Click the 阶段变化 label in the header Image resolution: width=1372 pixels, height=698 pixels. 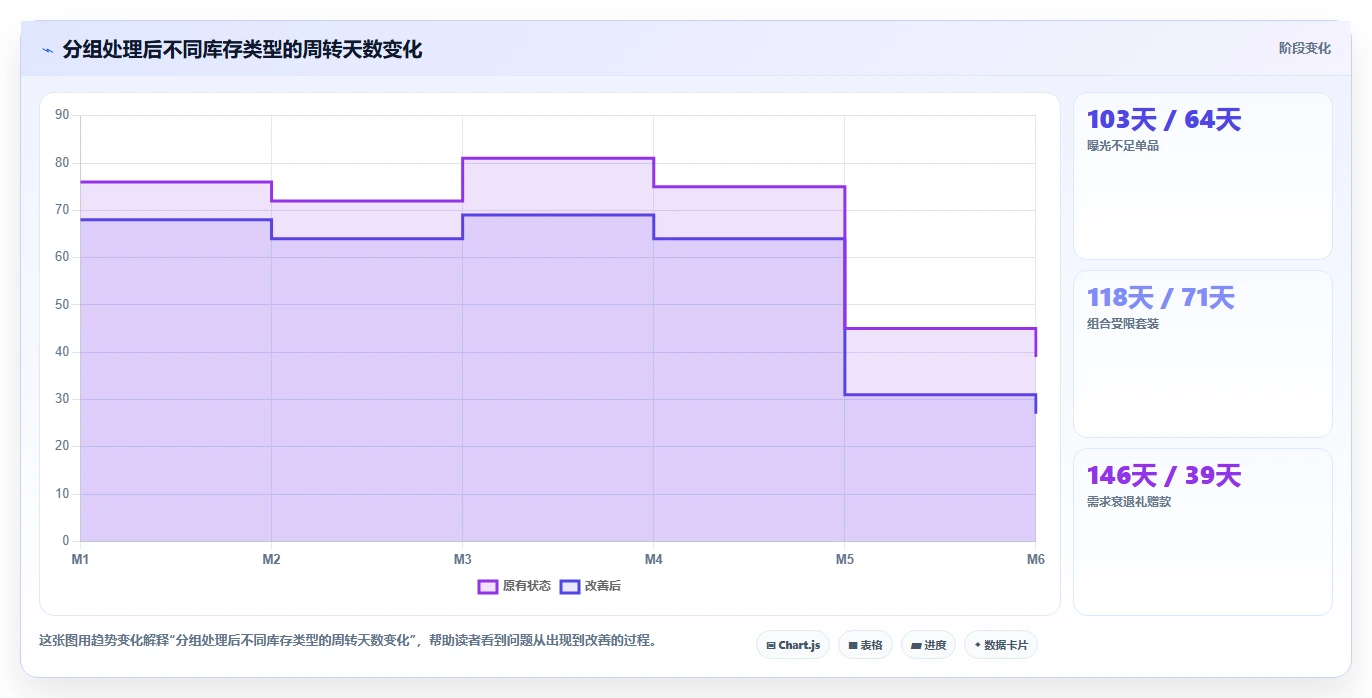(1304, 48)
